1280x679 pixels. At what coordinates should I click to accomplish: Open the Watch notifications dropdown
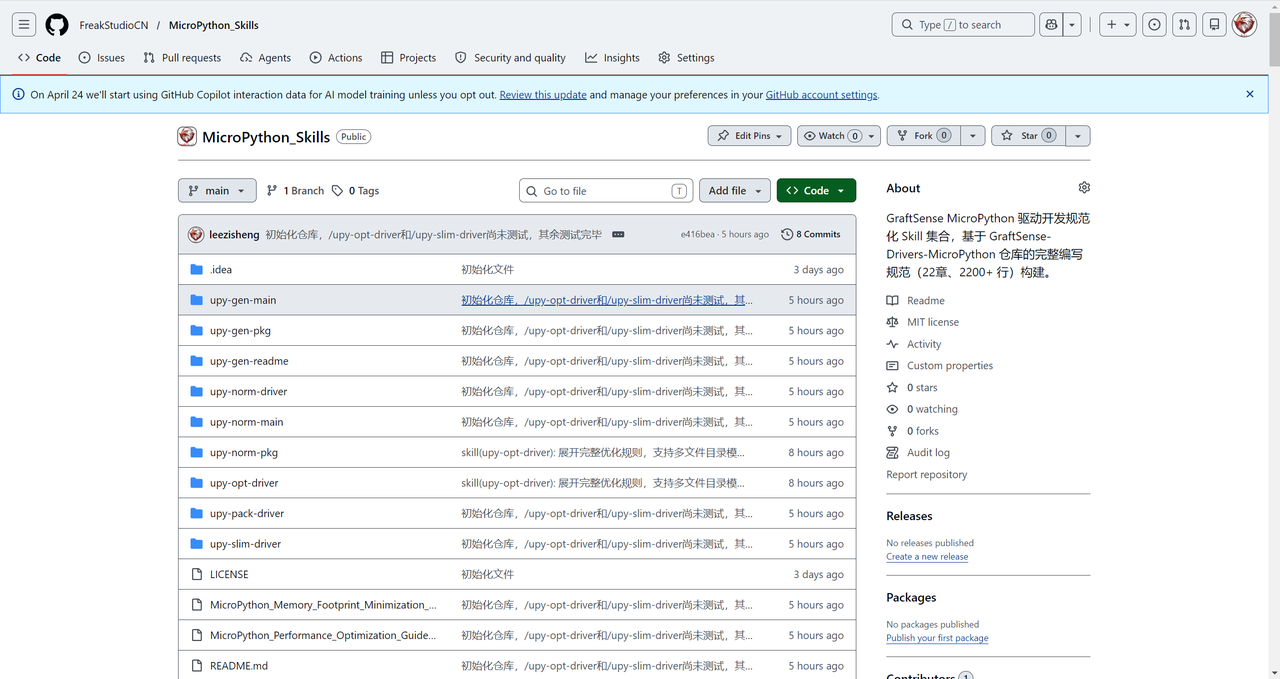click(x=839, y=136)
